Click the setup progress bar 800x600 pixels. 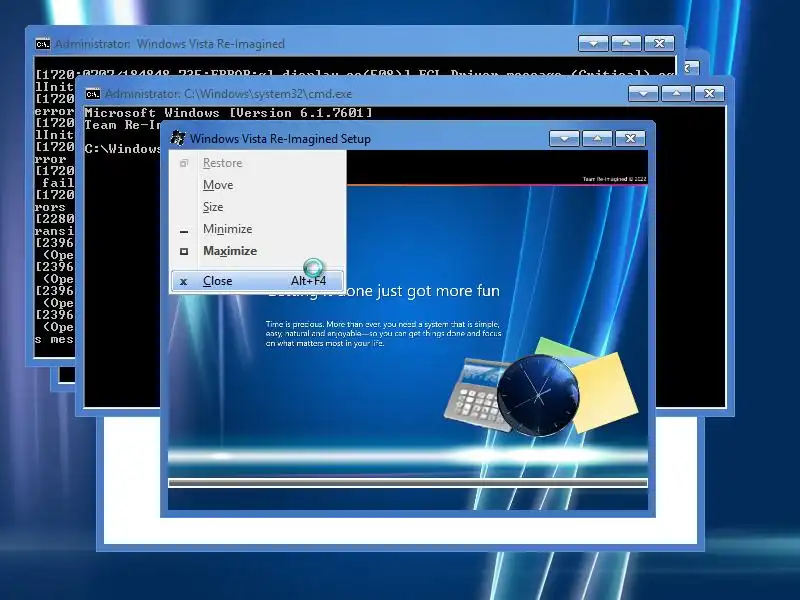pyautogui.click(x=408, y=483)
